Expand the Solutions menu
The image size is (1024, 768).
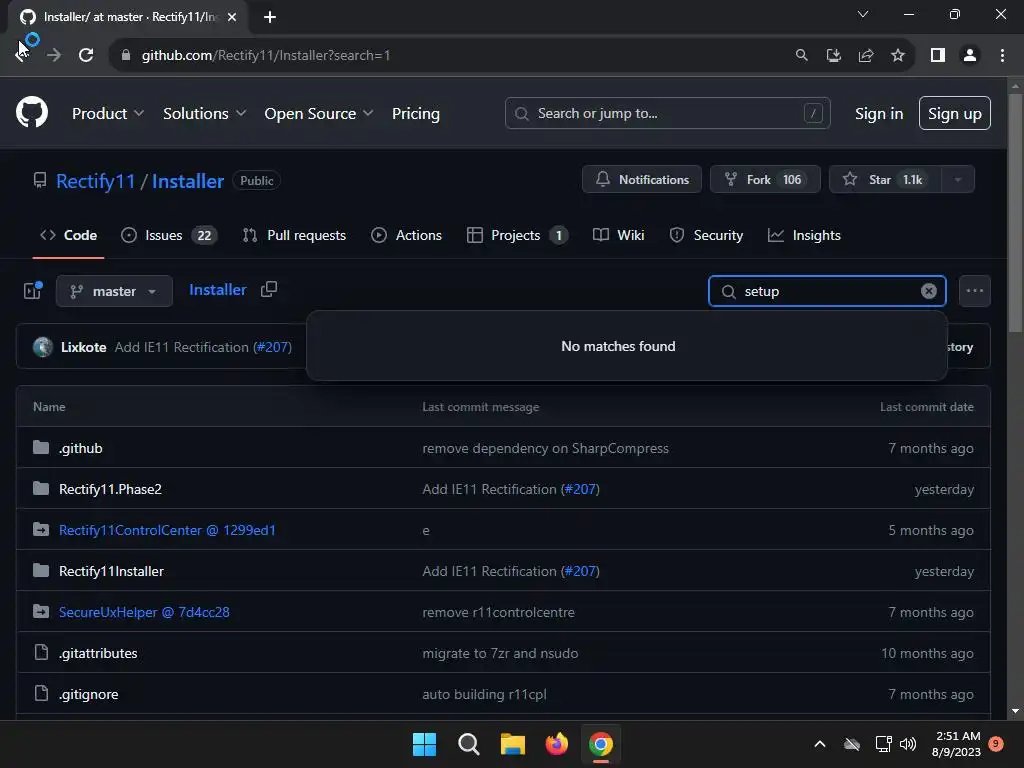204,113
